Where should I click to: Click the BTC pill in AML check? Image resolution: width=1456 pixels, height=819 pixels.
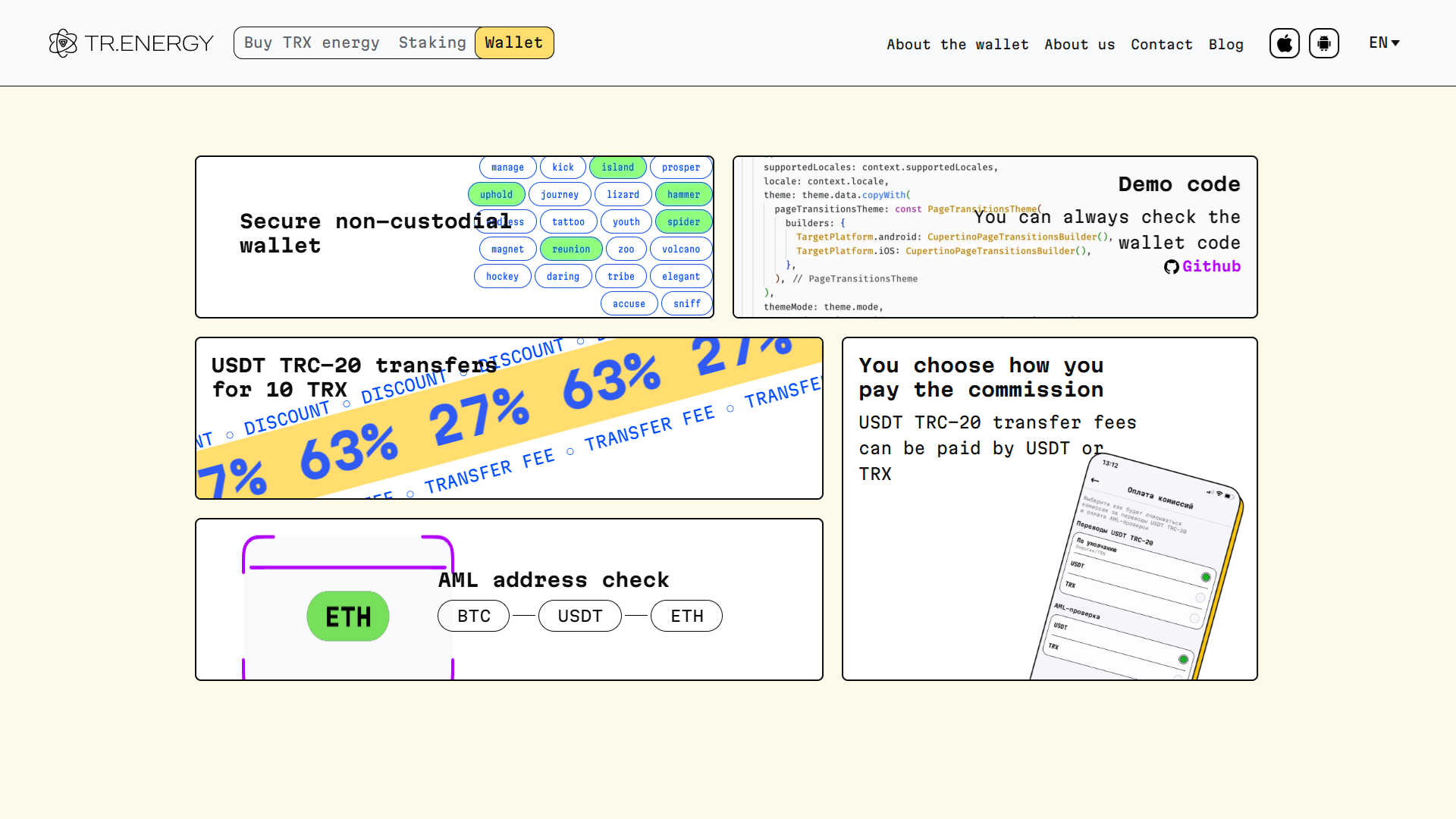click(x=474, y=617)
